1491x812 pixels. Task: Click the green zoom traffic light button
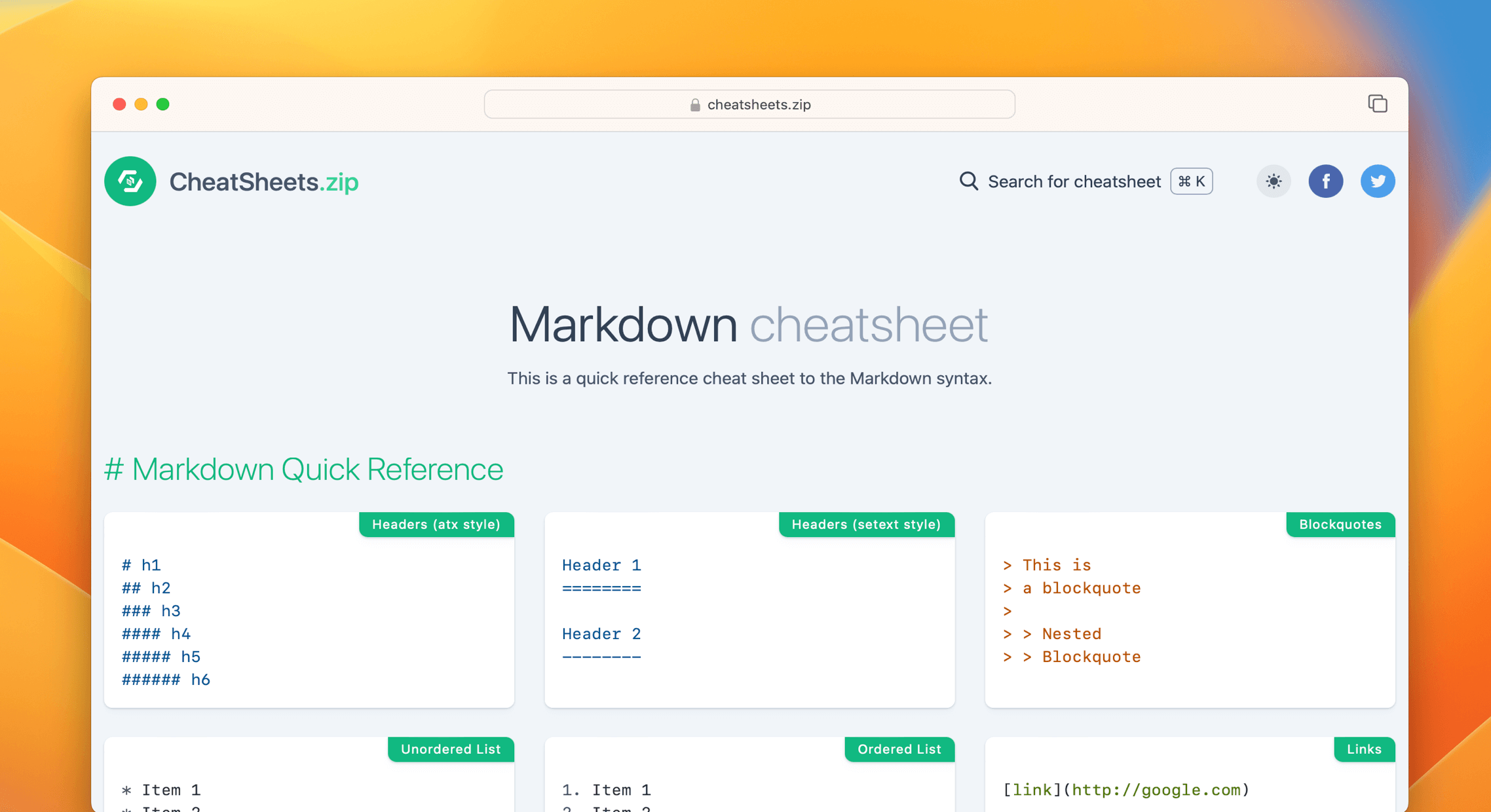pos(163,104)
